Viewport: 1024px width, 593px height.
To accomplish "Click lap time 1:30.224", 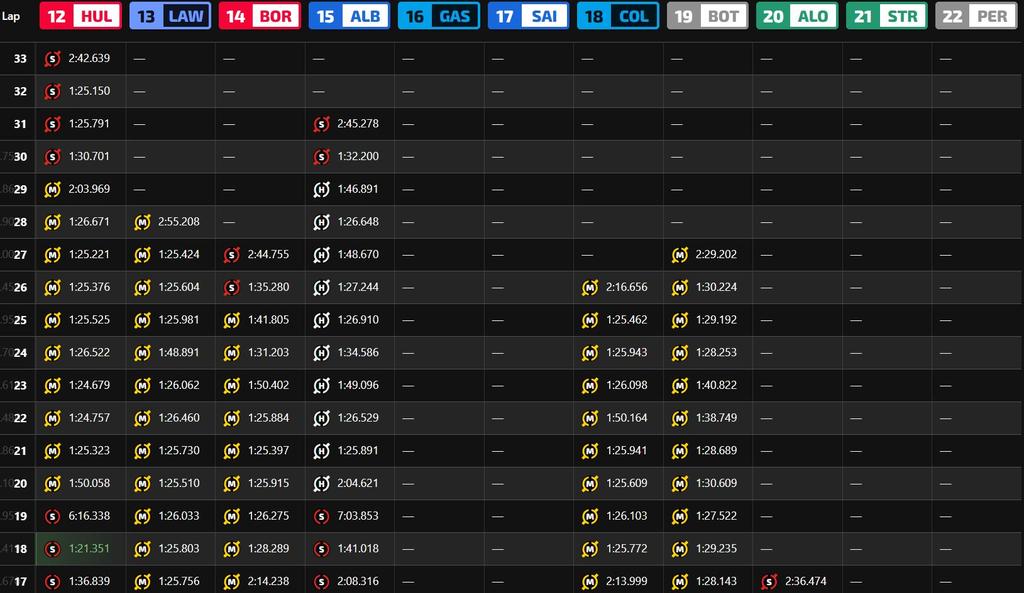I will (x=716, y=287).
